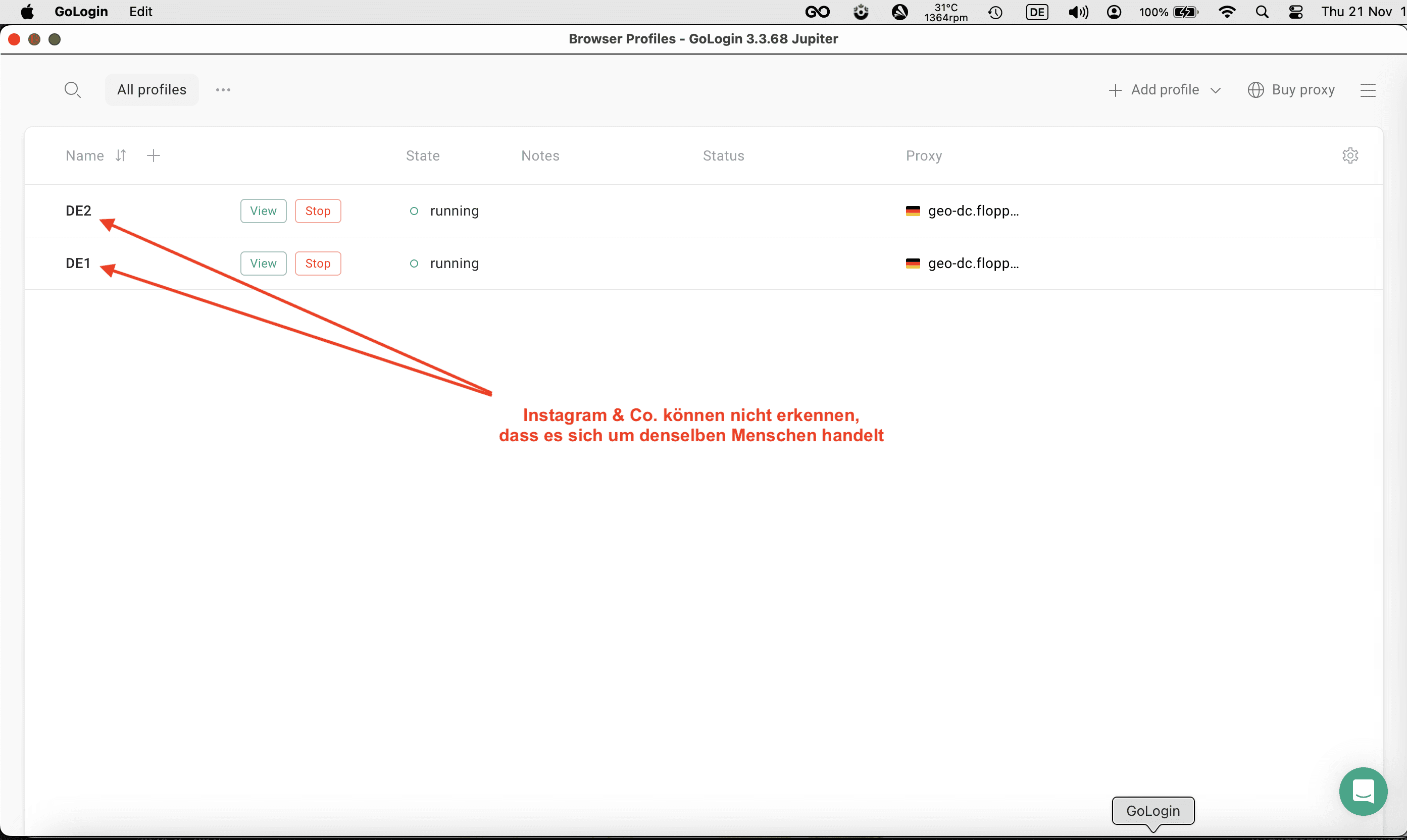Click the Name column sort arrows
This screenshot has height=840, width=1407.
[121, 155]
